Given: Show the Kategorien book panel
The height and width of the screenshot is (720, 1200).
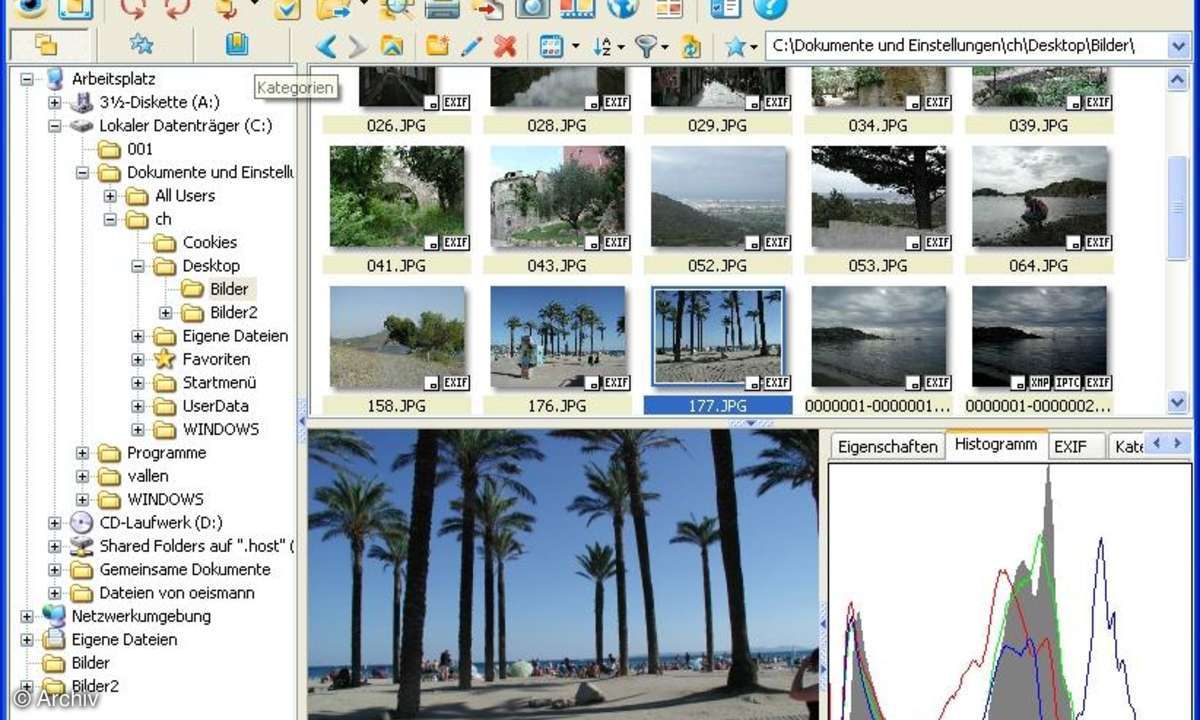Looking at the screenshot, I should pos(236,44).
